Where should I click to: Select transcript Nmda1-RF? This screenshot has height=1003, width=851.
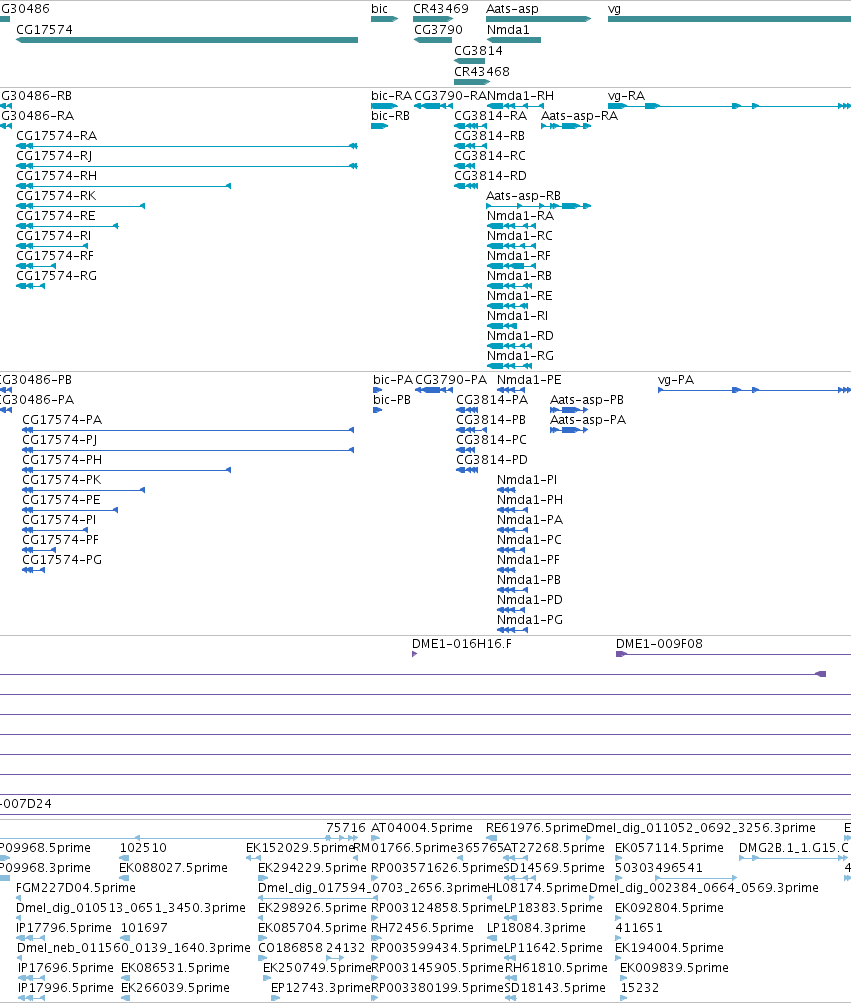pyautogui.click(x=519, y=255)
